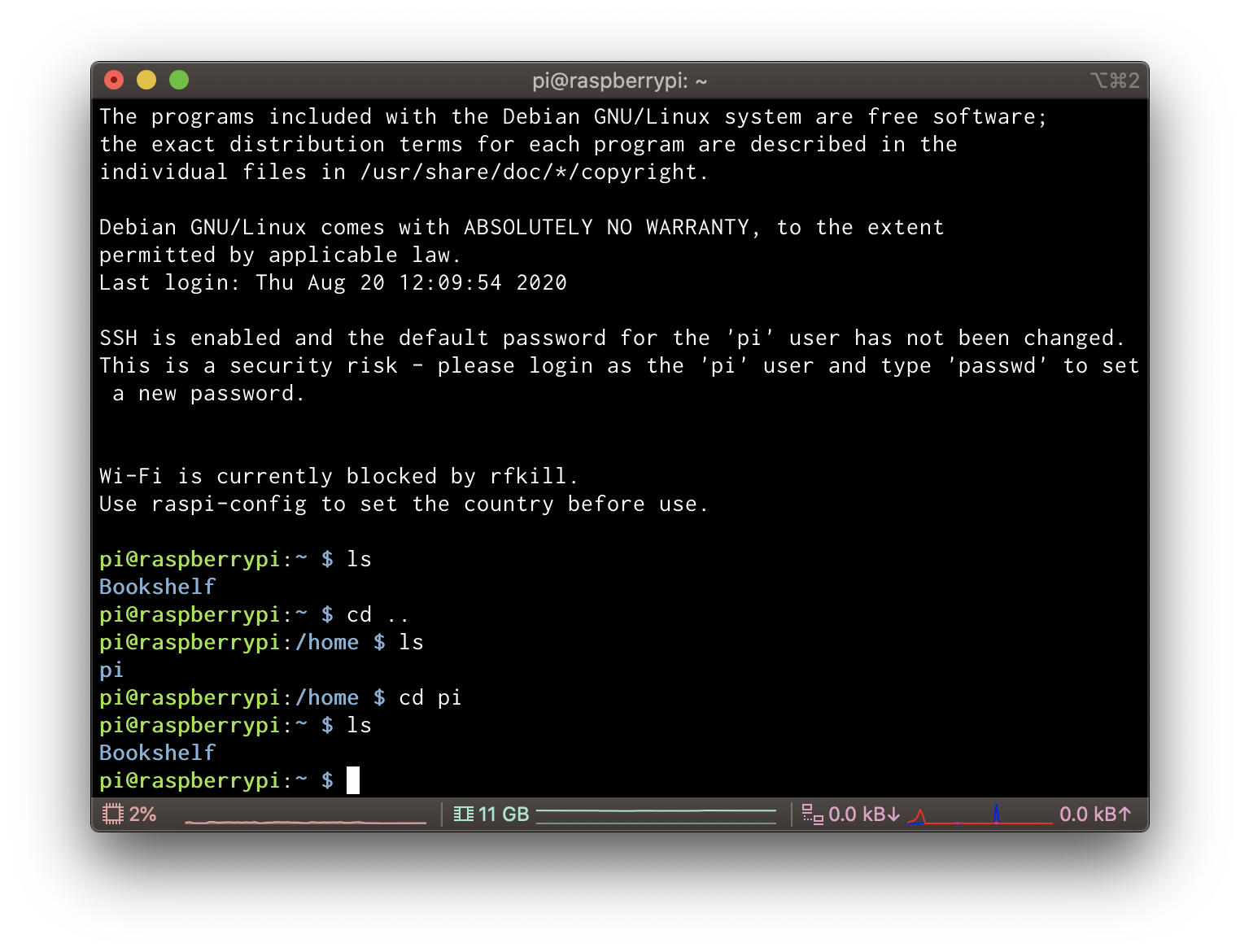
Task: Click the CPU usage graph line
Action: pos(306,822)
